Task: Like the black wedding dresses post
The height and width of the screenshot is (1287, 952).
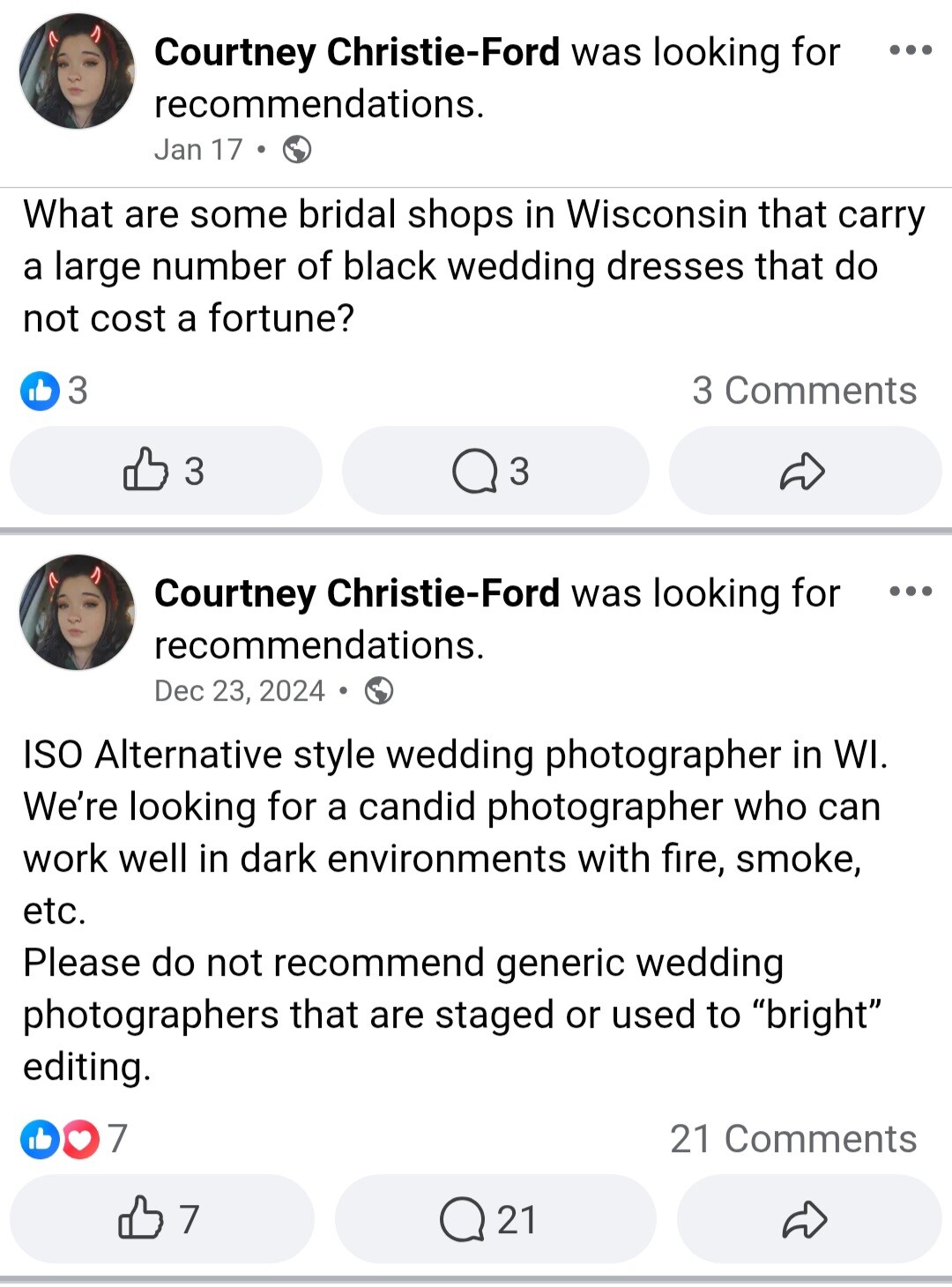Action: 165,471
